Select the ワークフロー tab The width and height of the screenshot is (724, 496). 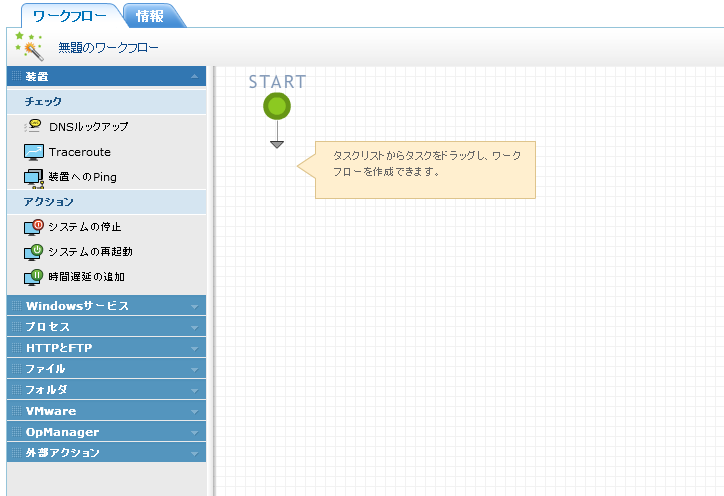point(69,16)
